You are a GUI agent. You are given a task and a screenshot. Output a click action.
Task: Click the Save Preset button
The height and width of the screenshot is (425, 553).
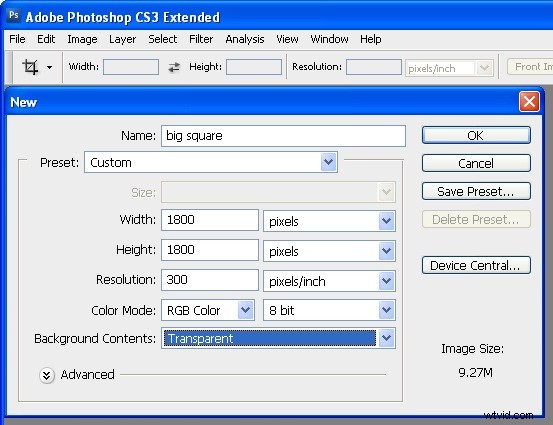pyautogui.click(x=476, y=191)
